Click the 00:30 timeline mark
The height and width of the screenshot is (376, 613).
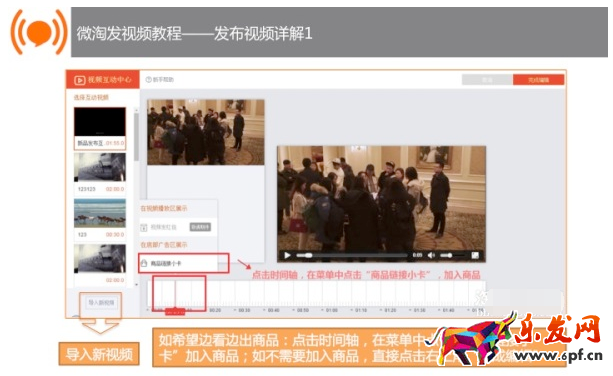point(244,310)
